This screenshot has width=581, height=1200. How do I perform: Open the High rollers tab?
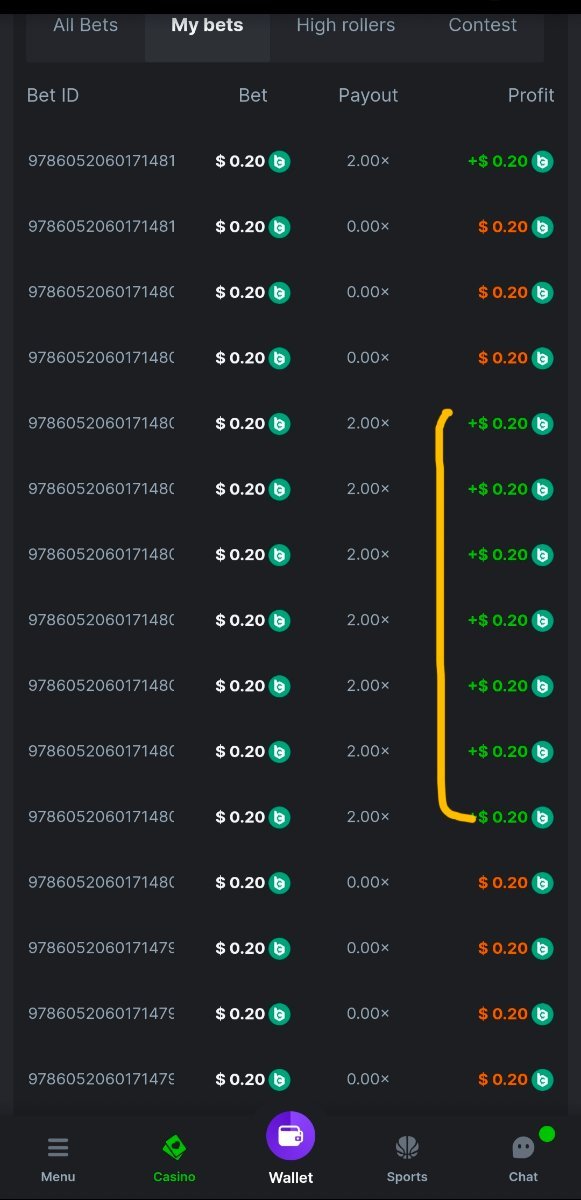click(x=345, y=25)
